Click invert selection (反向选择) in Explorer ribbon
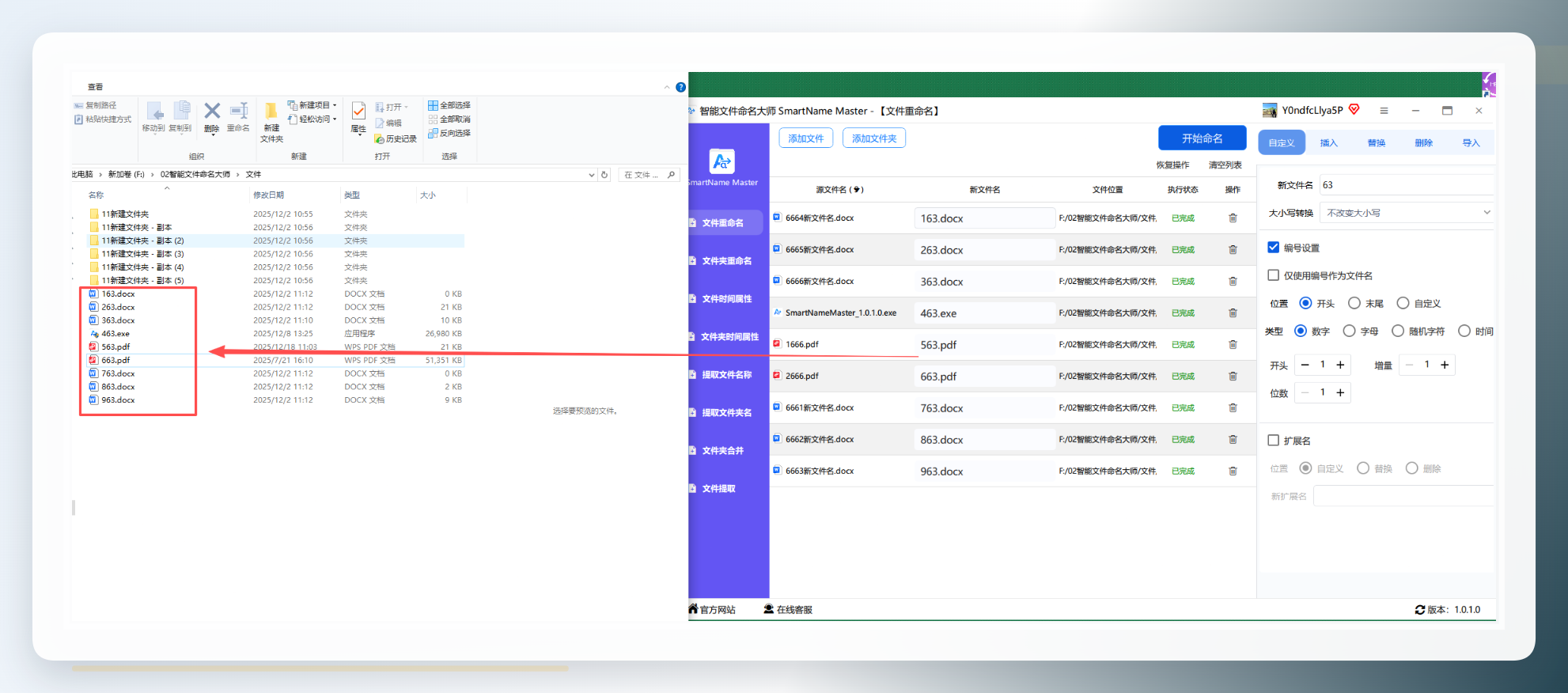 449,133
